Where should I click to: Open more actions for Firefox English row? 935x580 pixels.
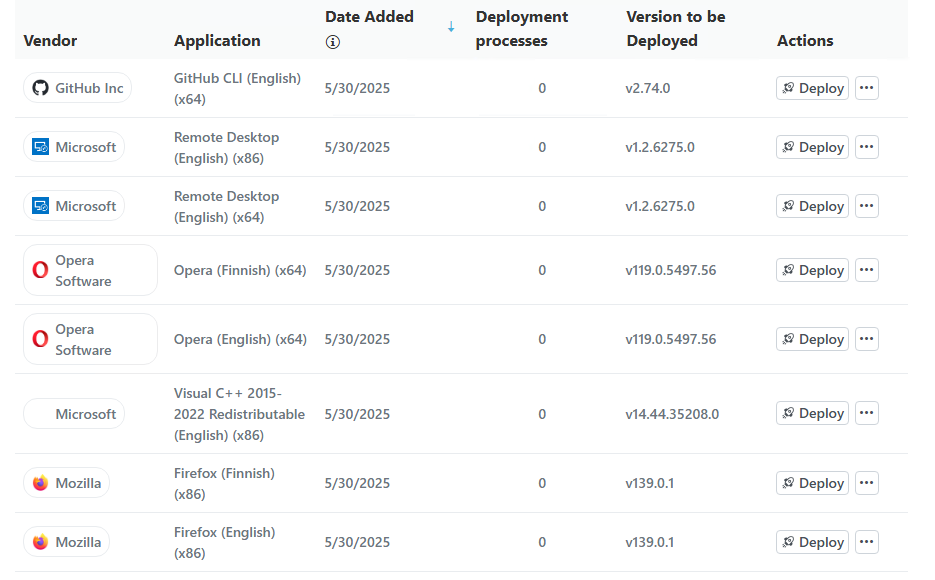(866, 542)
